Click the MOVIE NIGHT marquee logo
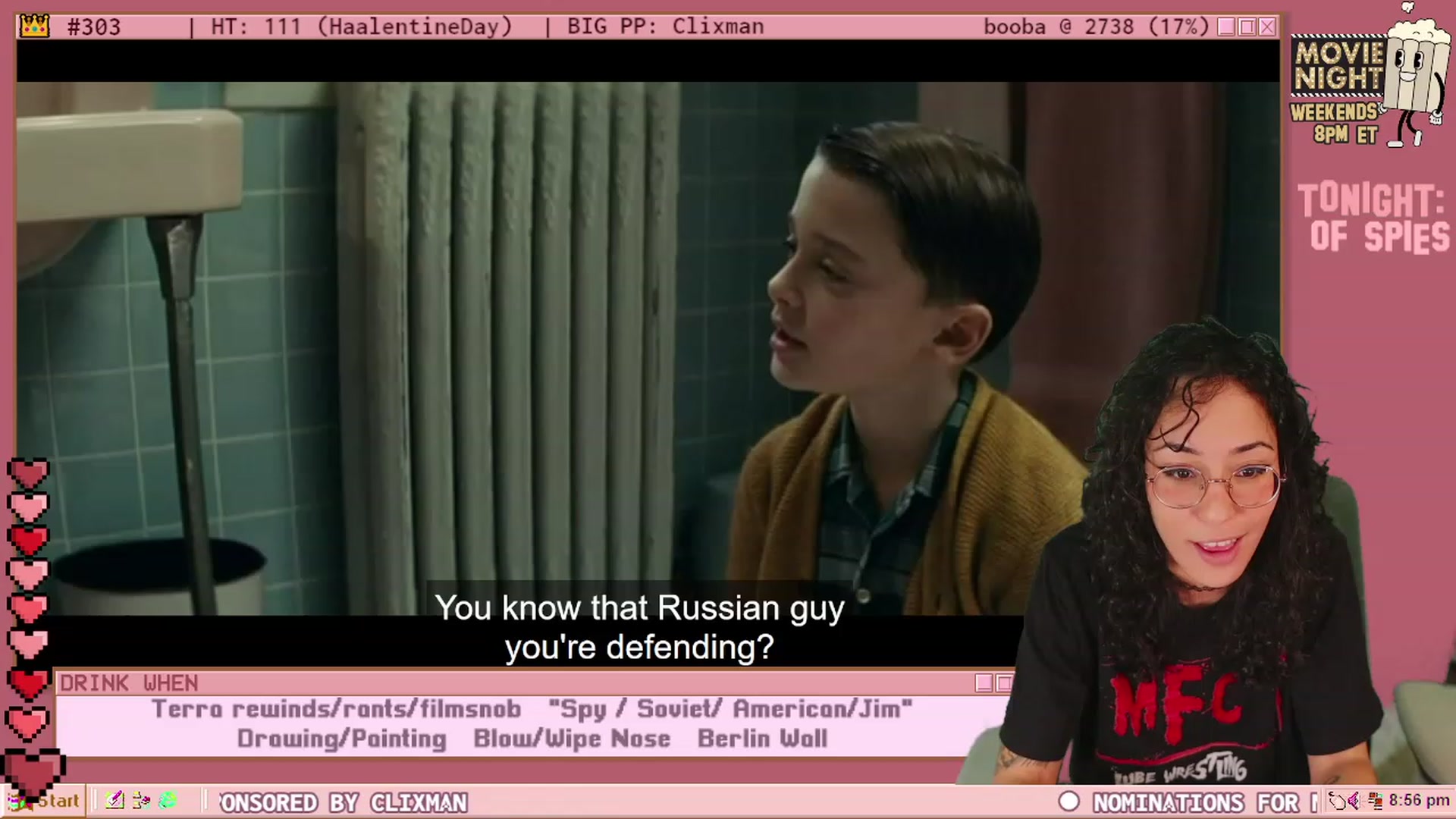Viewport: 1456px width, 819px height. 1339,66
